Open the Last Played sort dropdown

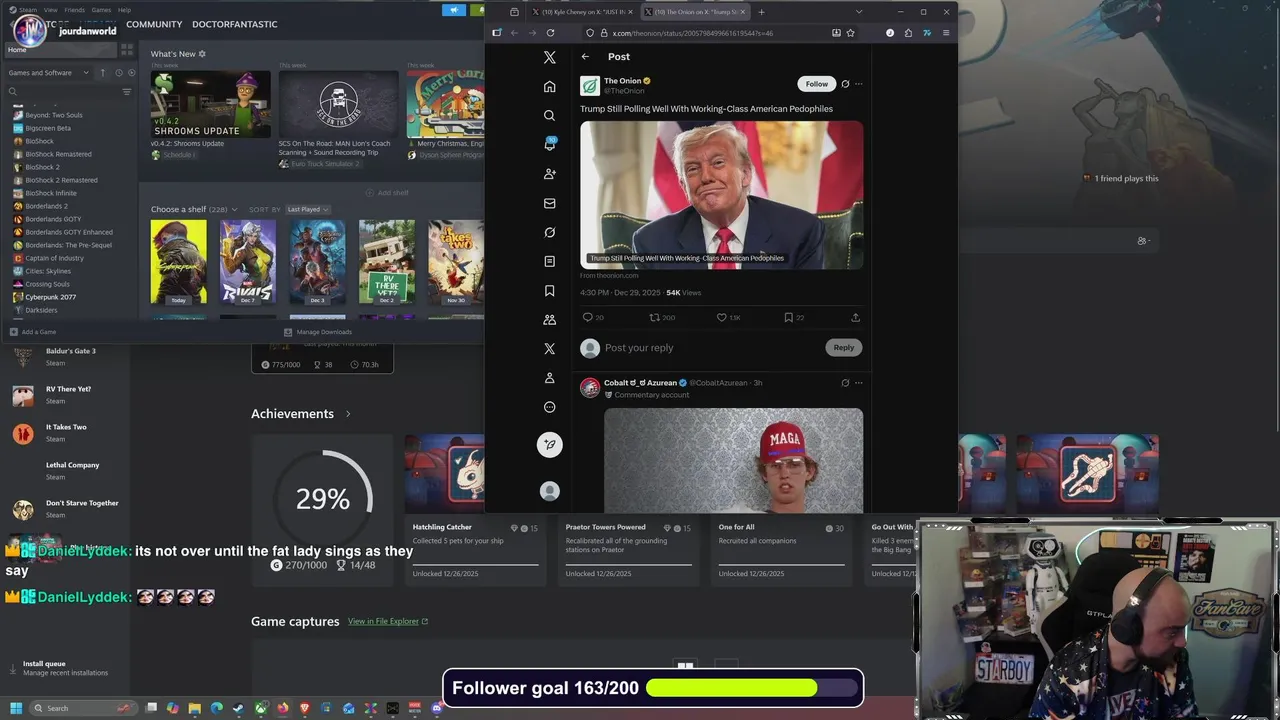click(308, 209)
